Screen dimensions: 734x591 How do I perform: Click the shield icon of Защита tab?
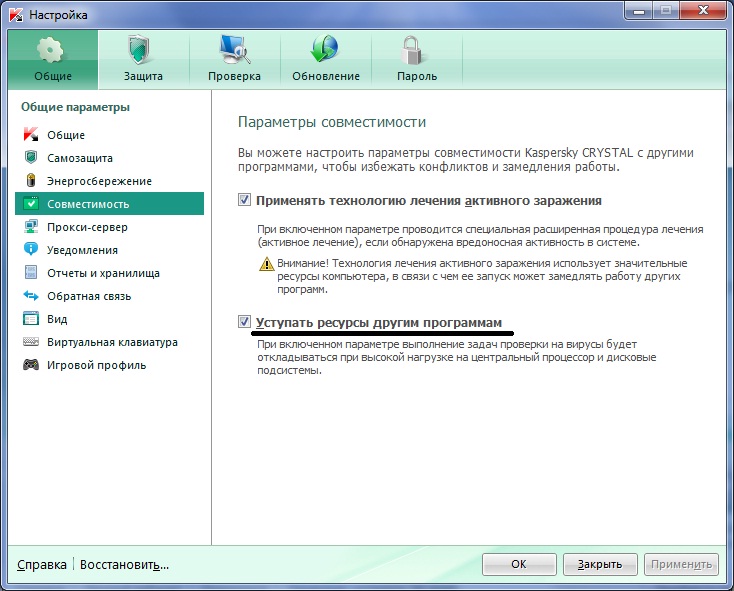point(139,50)
